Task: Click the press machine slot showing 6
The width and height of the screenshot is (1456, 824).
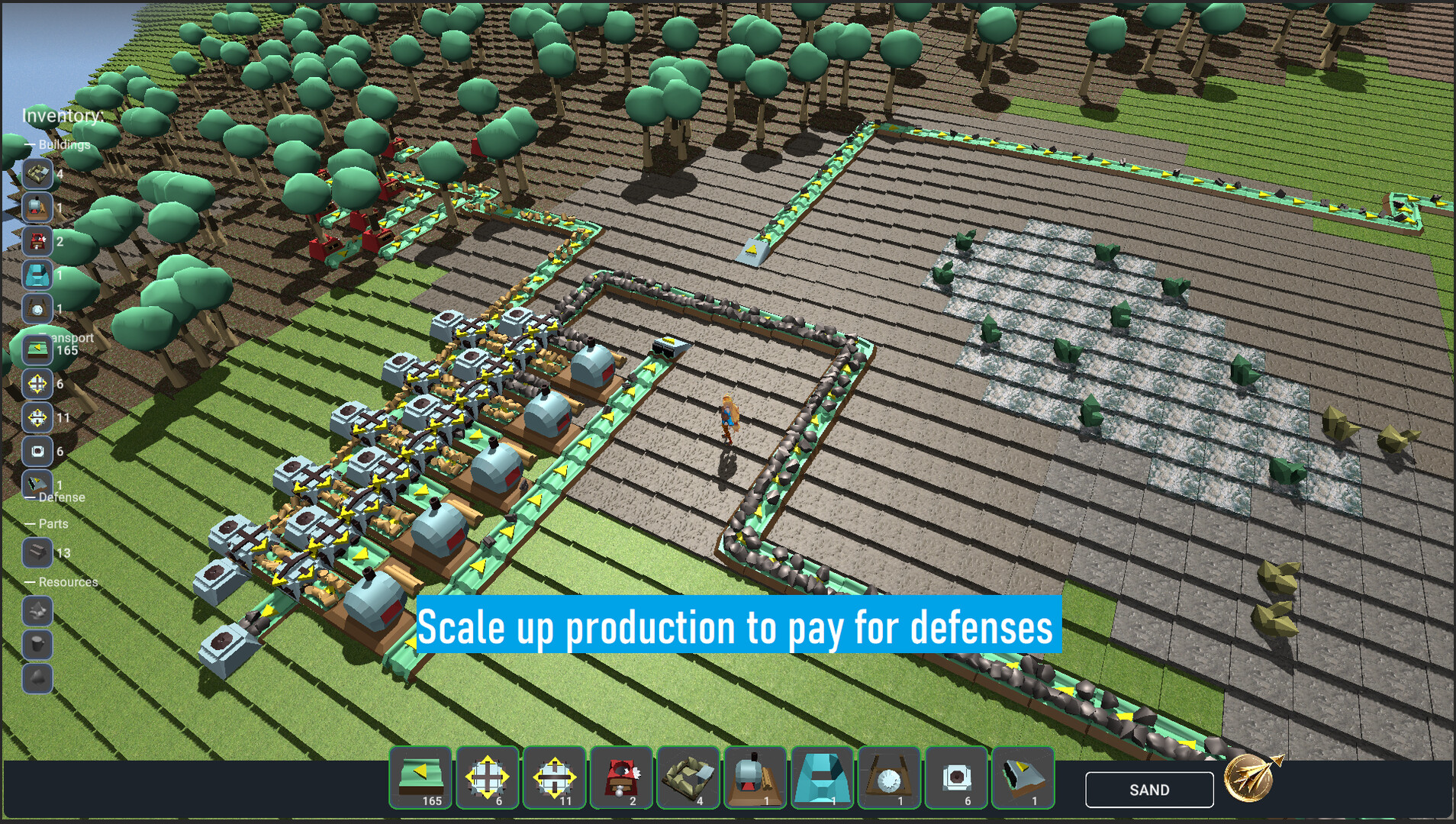Action: coord(37,451)
